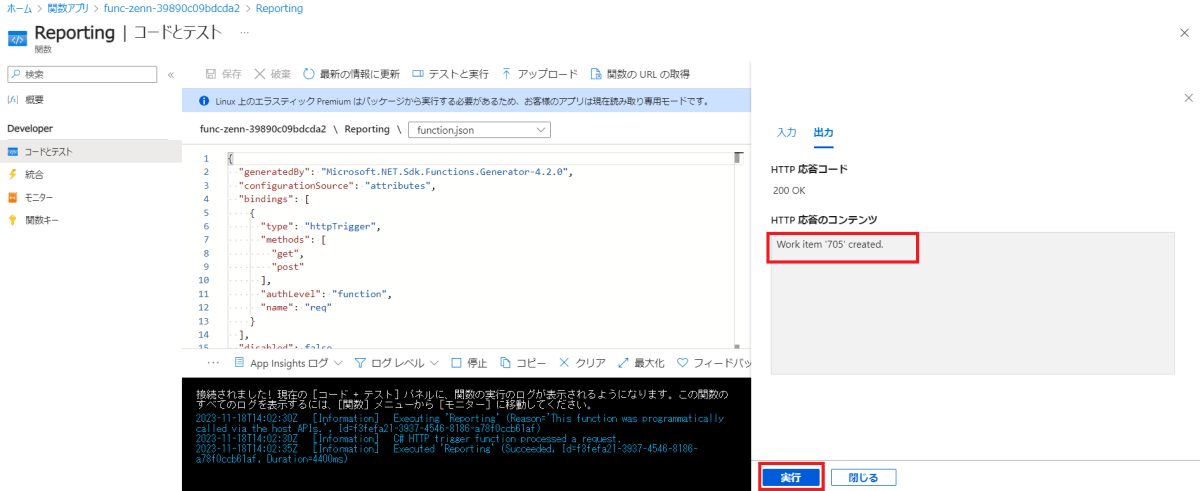Click the info icon in the read-only banner
Image resolution: width=1200 pixels, height=491 pixels.
click(204, 101)
